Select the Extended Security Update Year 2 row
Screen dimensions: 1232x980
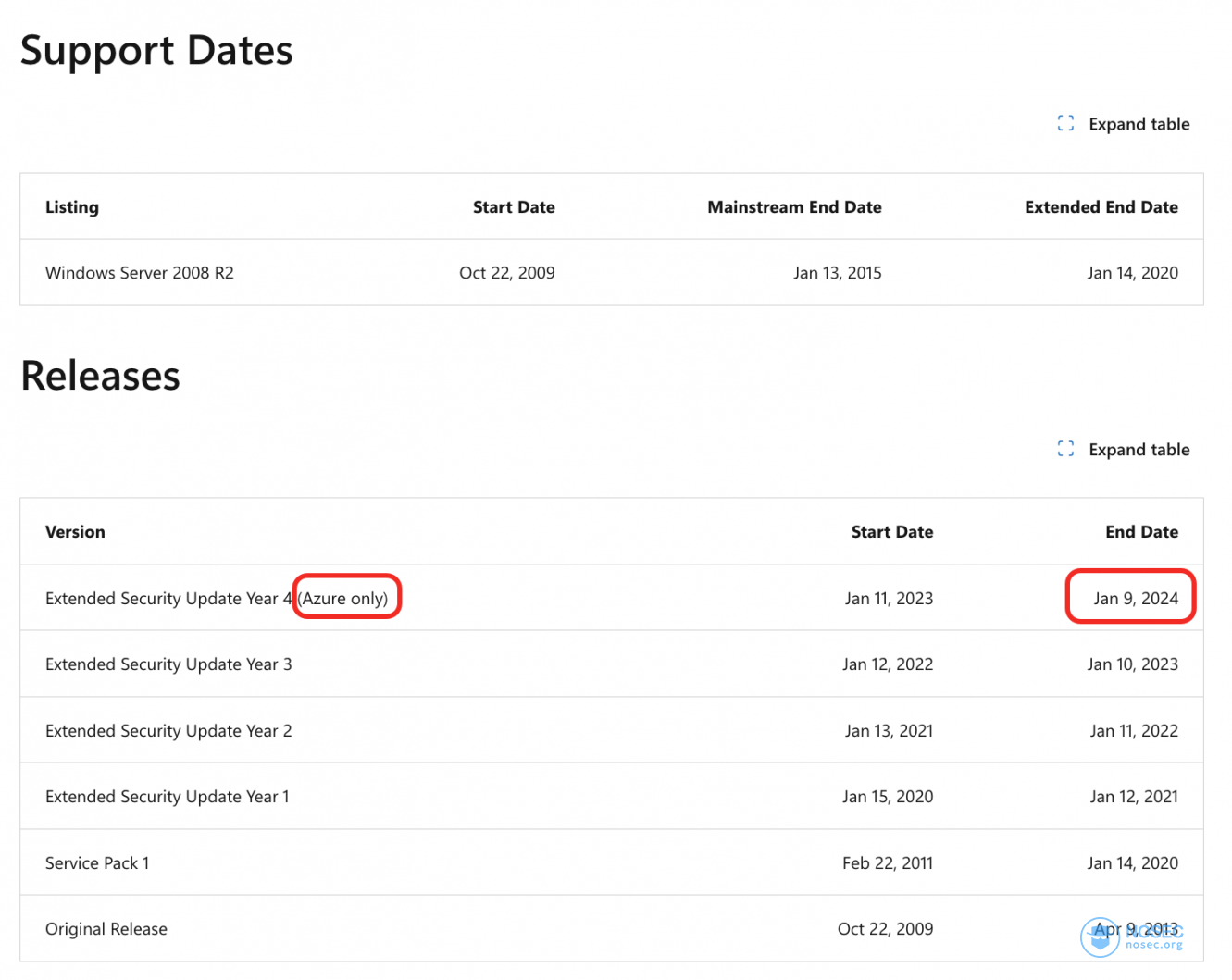[168, 731]
